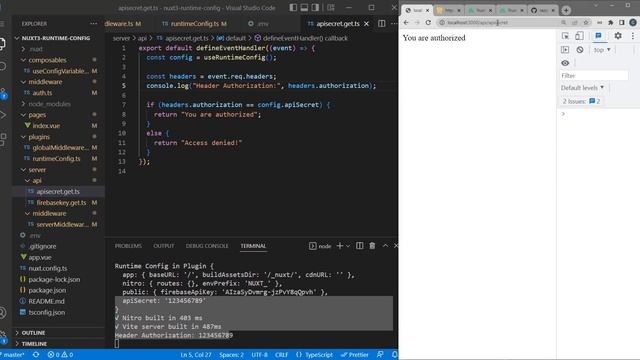The height and width of the screenshot is (360, 640).
Task: Click Prettier in status bar
Action: tap(355, 355)
